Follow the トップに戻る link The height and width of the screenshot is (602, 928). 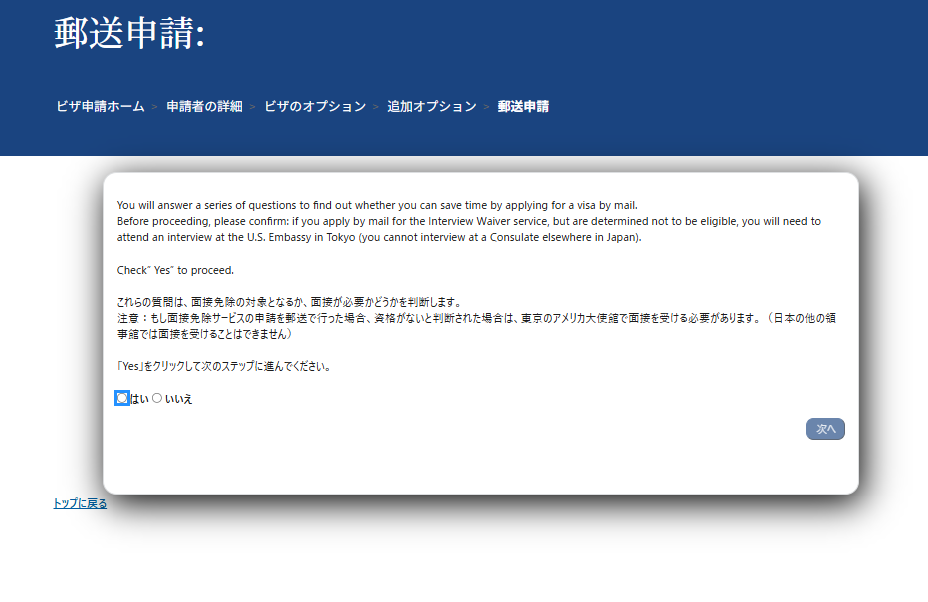(80, 503)
